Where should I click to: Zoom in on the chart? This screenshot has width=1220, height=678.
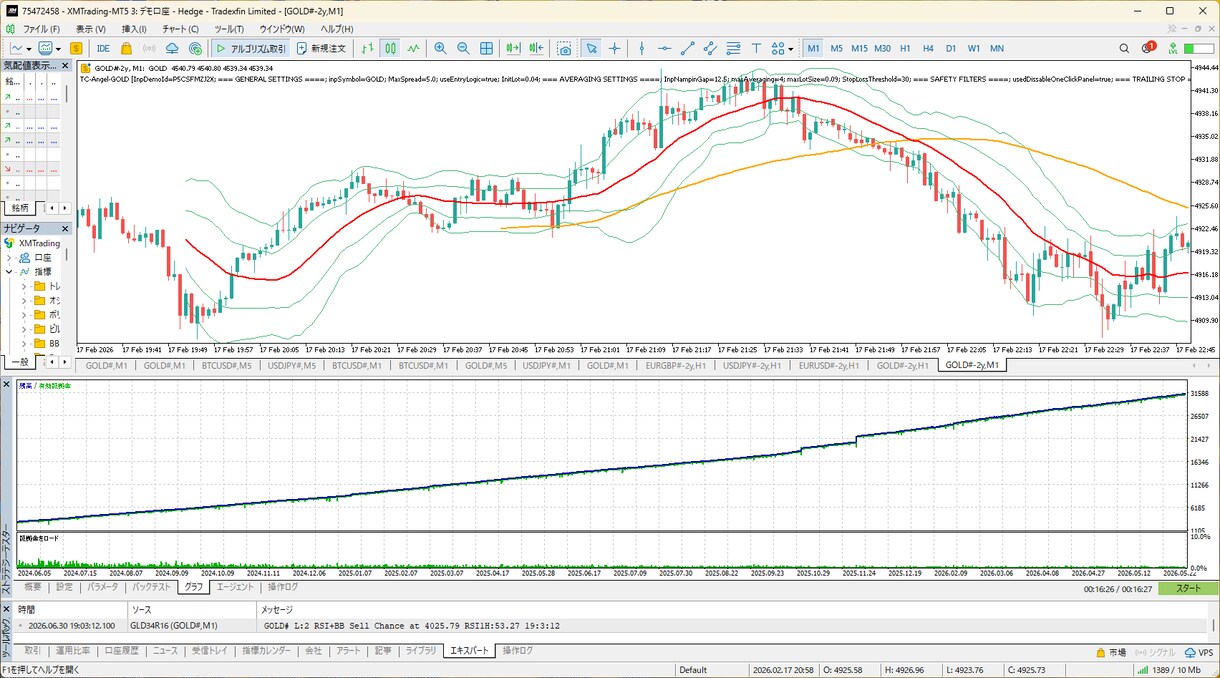click(x=441, y=48)
